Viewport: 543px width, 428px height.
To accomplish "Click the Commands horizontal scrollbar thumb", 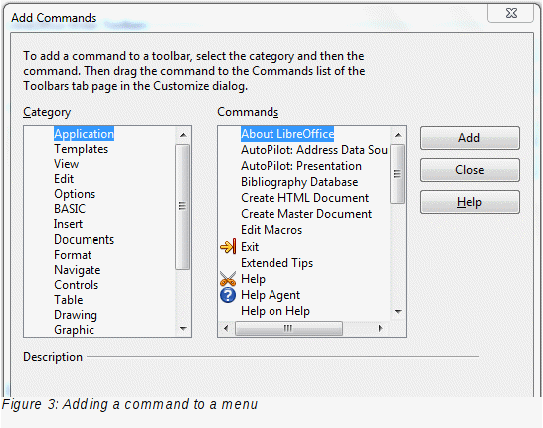I will pyautogui.click(x=288, y=328).
